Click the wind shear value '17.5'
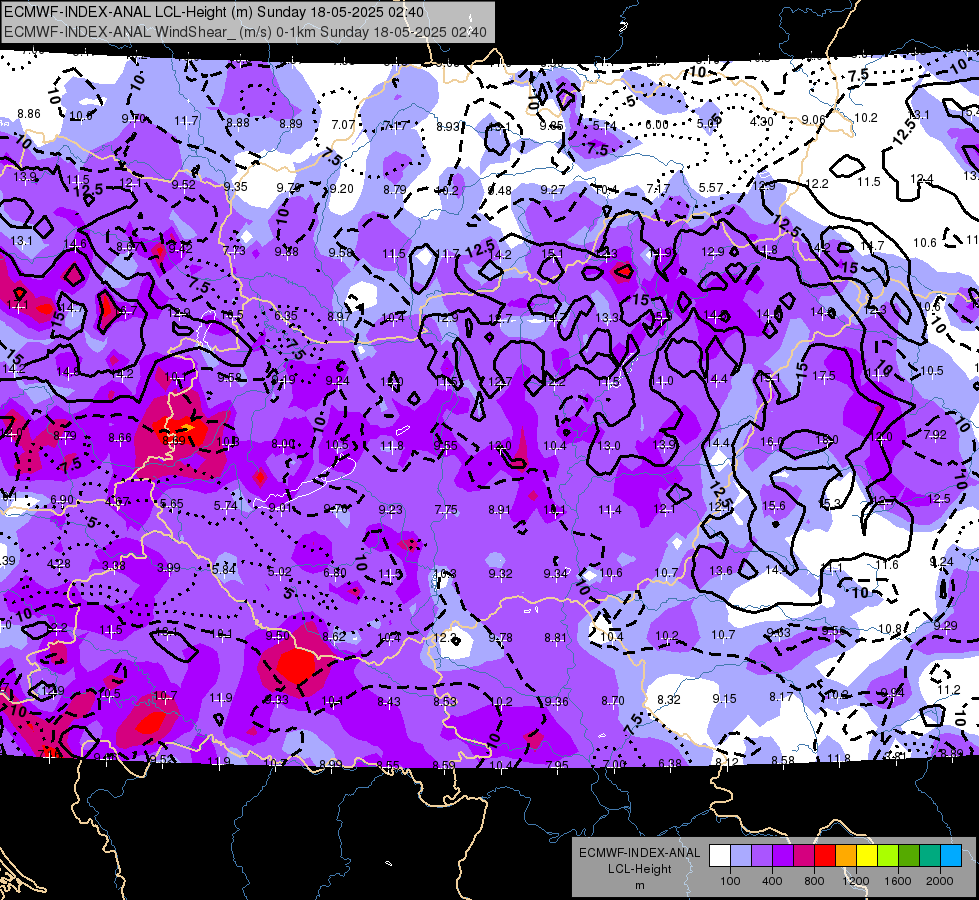The height and width of the screenshot is (900, 979). [x=824, y=375]
